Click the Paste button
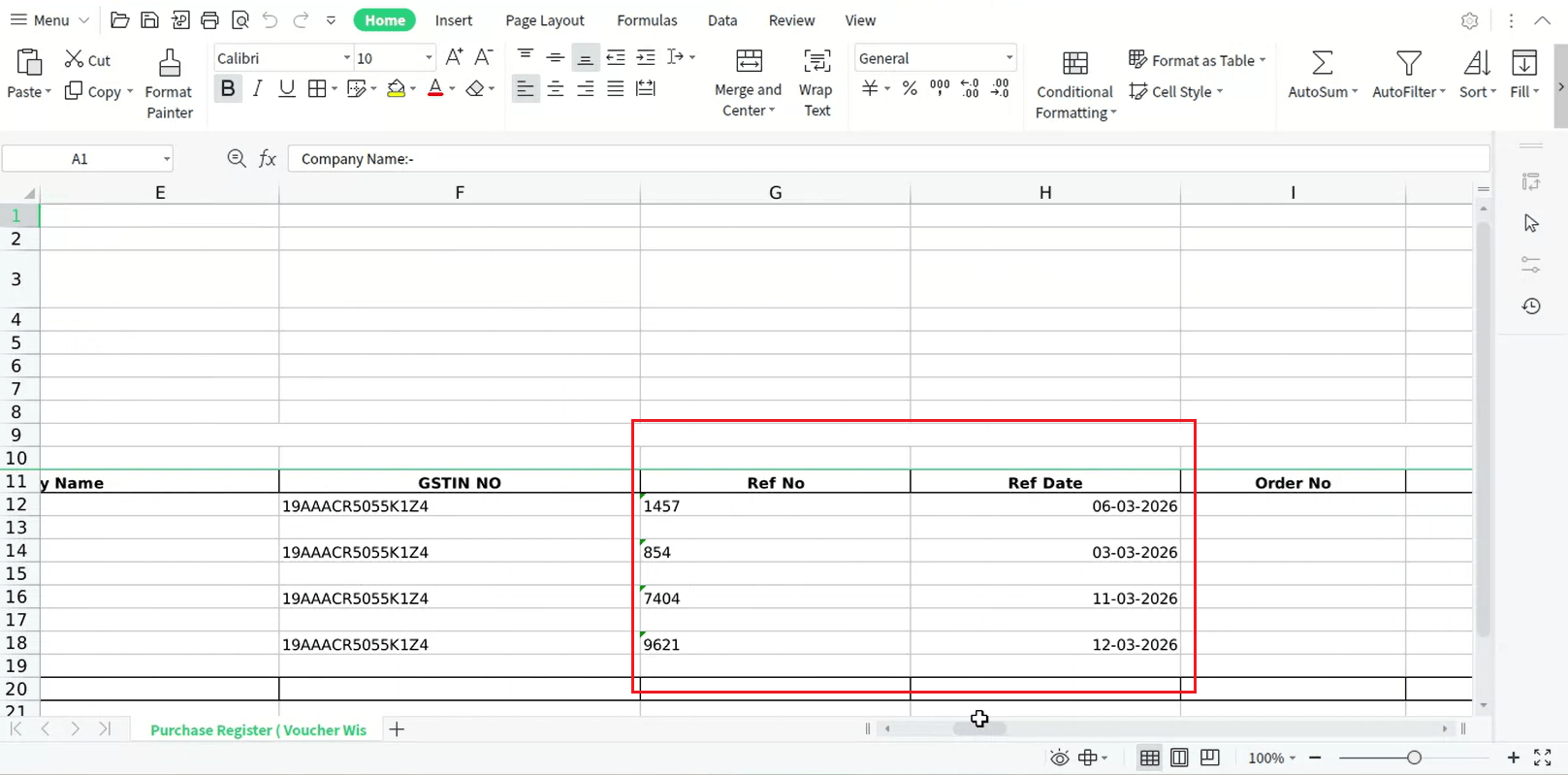 29,74
